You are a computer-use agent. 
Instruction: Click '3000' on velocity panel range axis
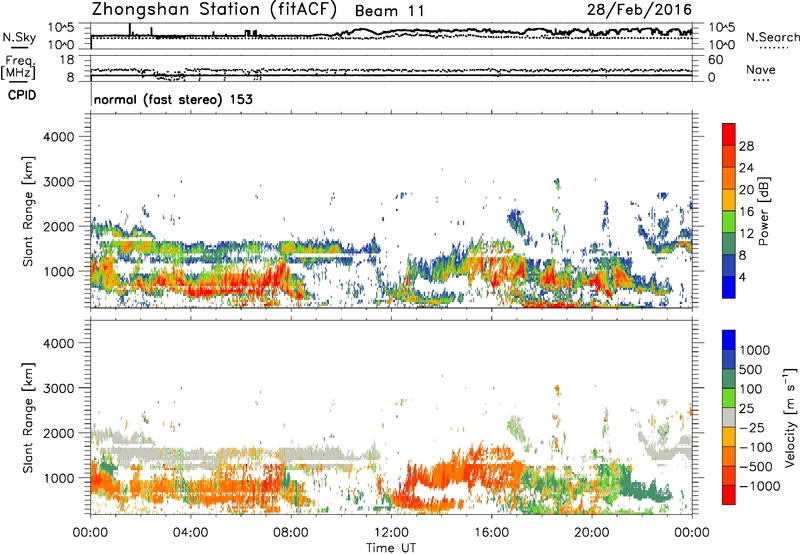(58, 388)
